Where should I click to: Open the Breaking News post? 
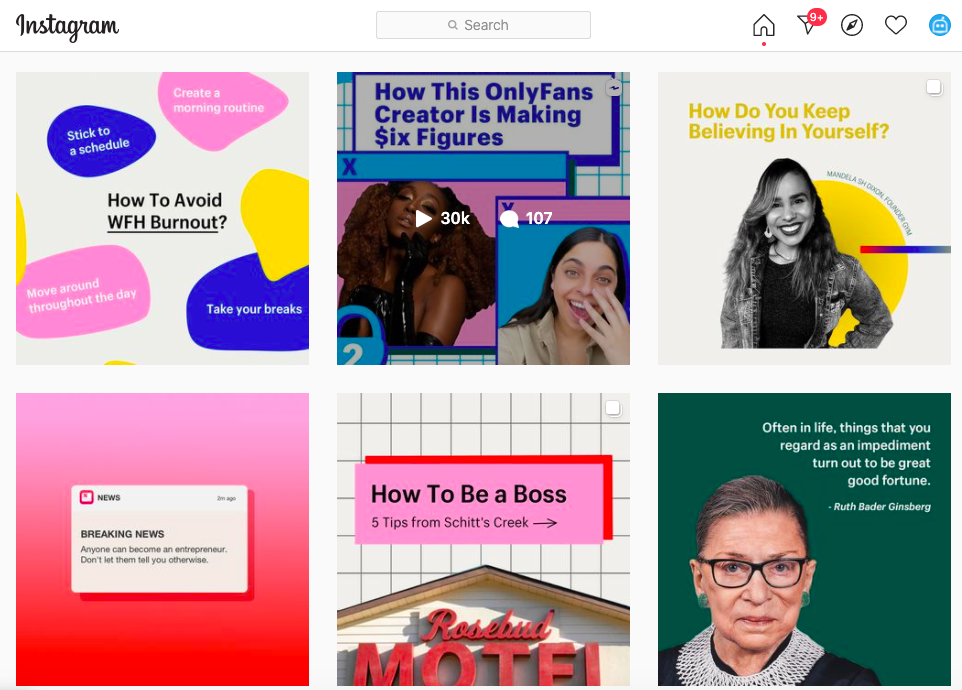pos(162,539)
